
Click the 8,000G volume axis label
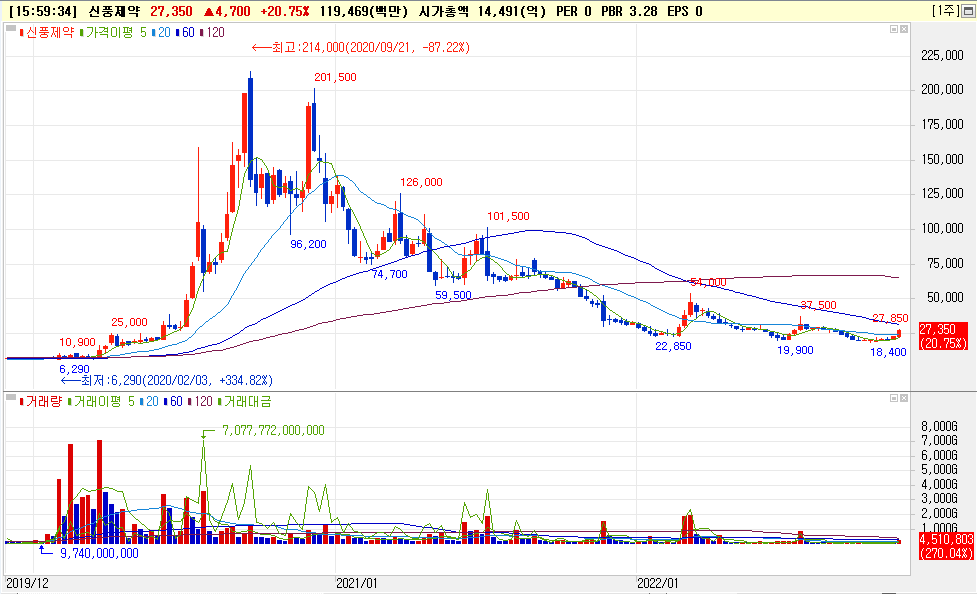pos(939,426)
